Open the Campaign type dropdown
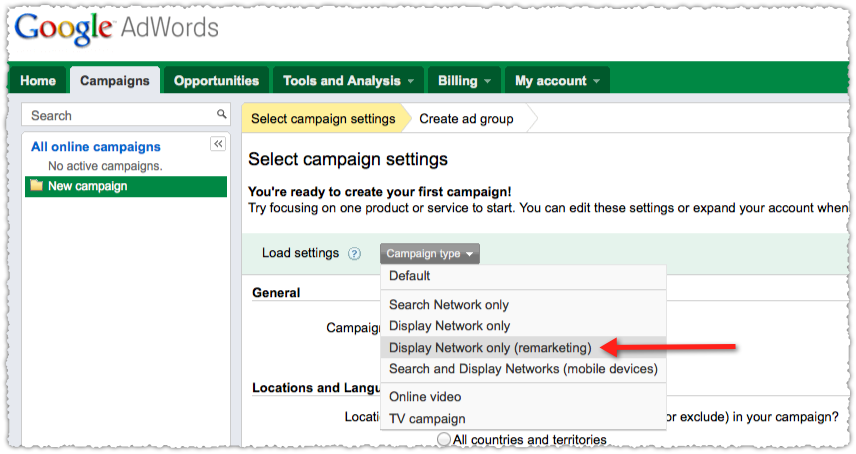Screen dimensions: 856x454 [430, 254]
